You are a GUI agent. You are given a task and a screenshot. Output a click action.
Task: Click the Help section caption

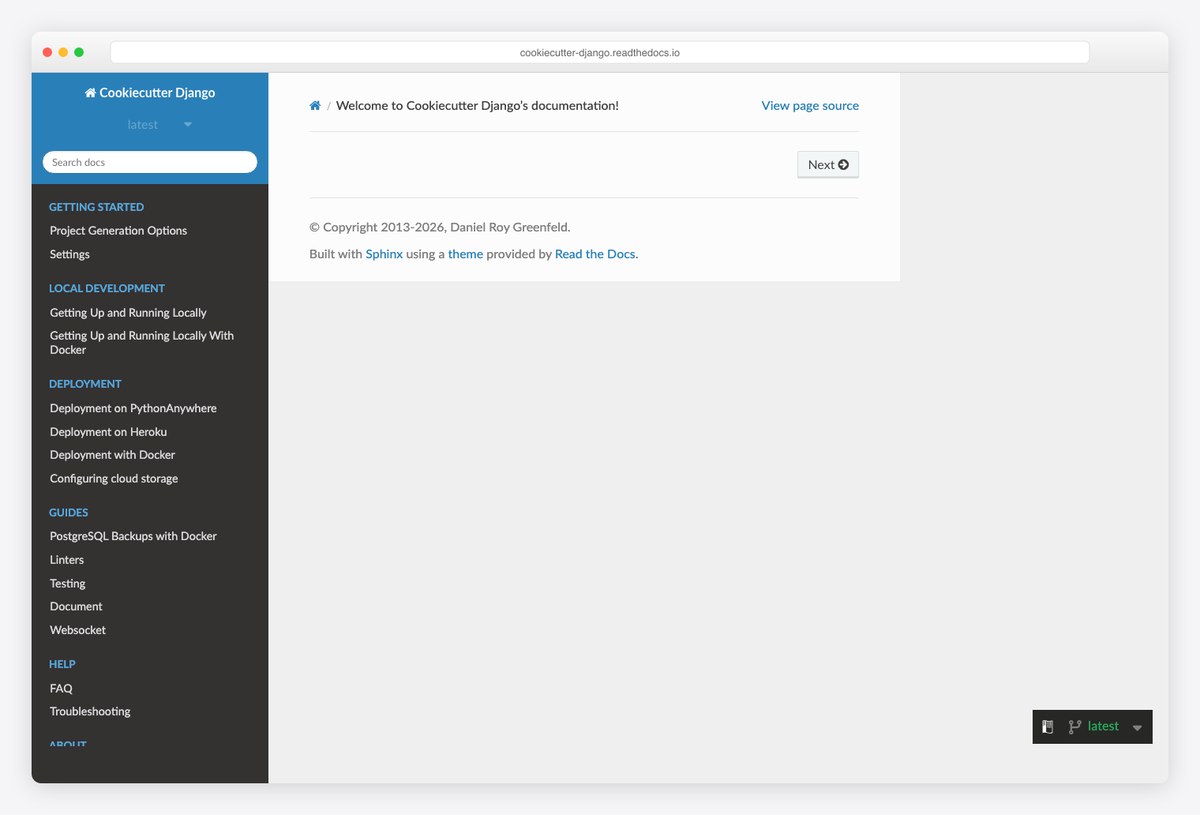[x=62, y=664]
